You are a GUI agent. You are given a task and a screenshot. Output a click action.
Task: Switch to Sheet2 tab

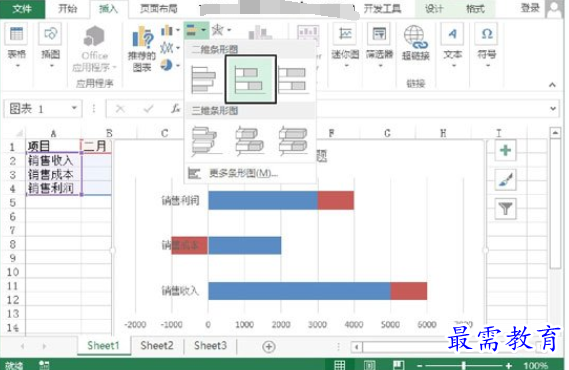(157, 345)
